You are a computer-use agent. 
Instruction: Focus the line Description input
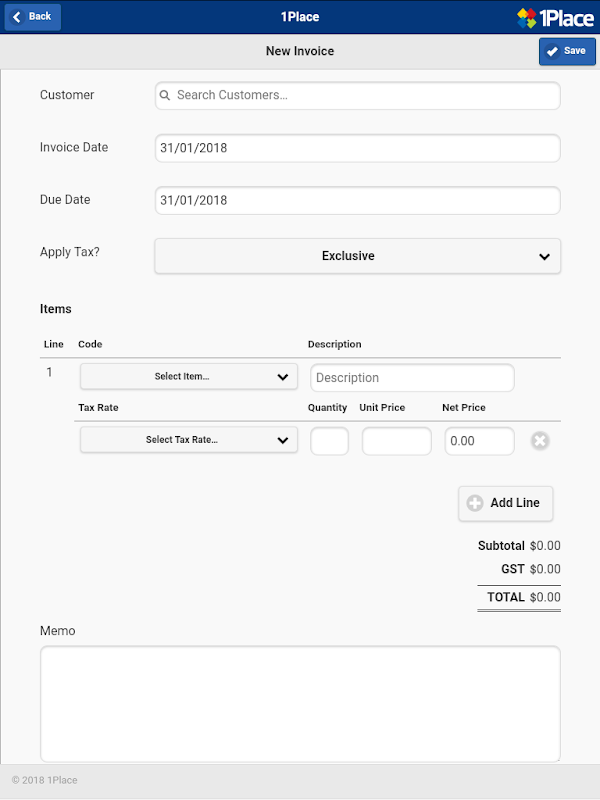point(412,378)
